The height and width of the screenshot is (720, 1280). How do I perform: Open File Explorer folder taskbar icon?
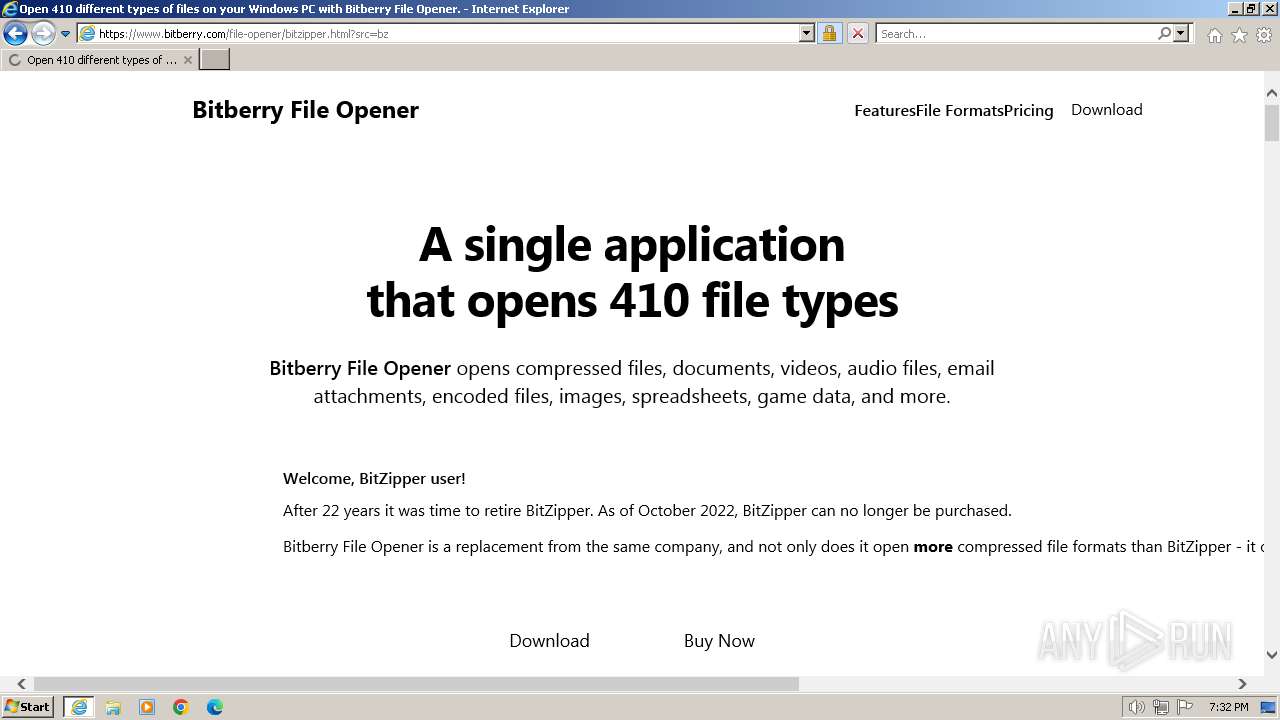(x=113, y=707)
